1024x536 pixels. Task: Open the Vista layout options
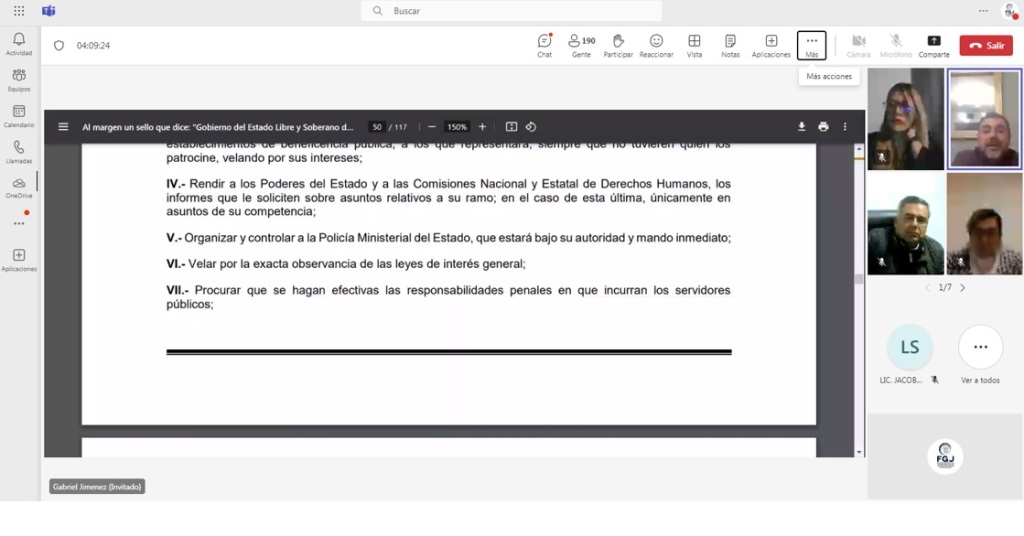coord(694,46)
